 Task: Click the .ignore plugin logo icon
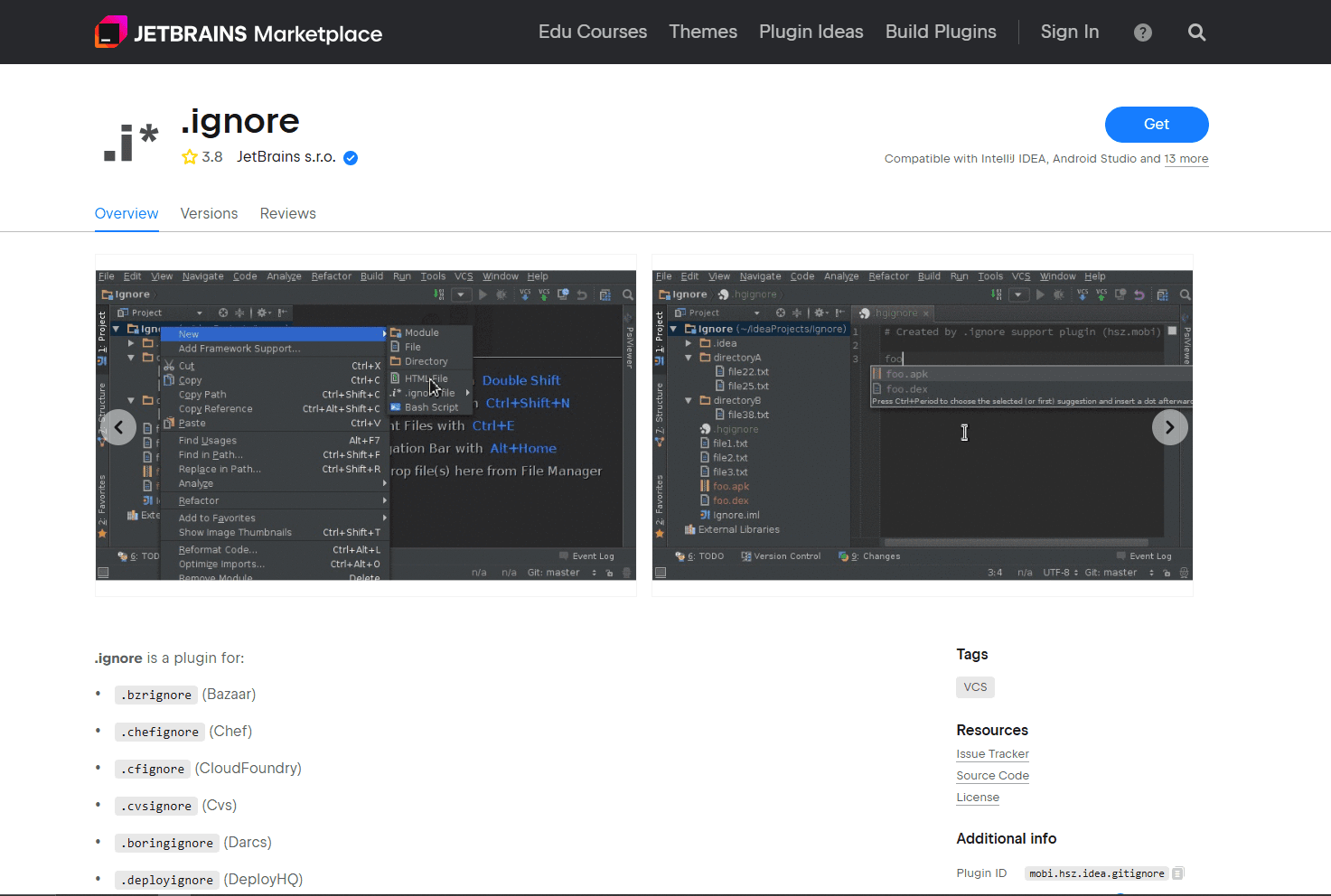point(130,142)
